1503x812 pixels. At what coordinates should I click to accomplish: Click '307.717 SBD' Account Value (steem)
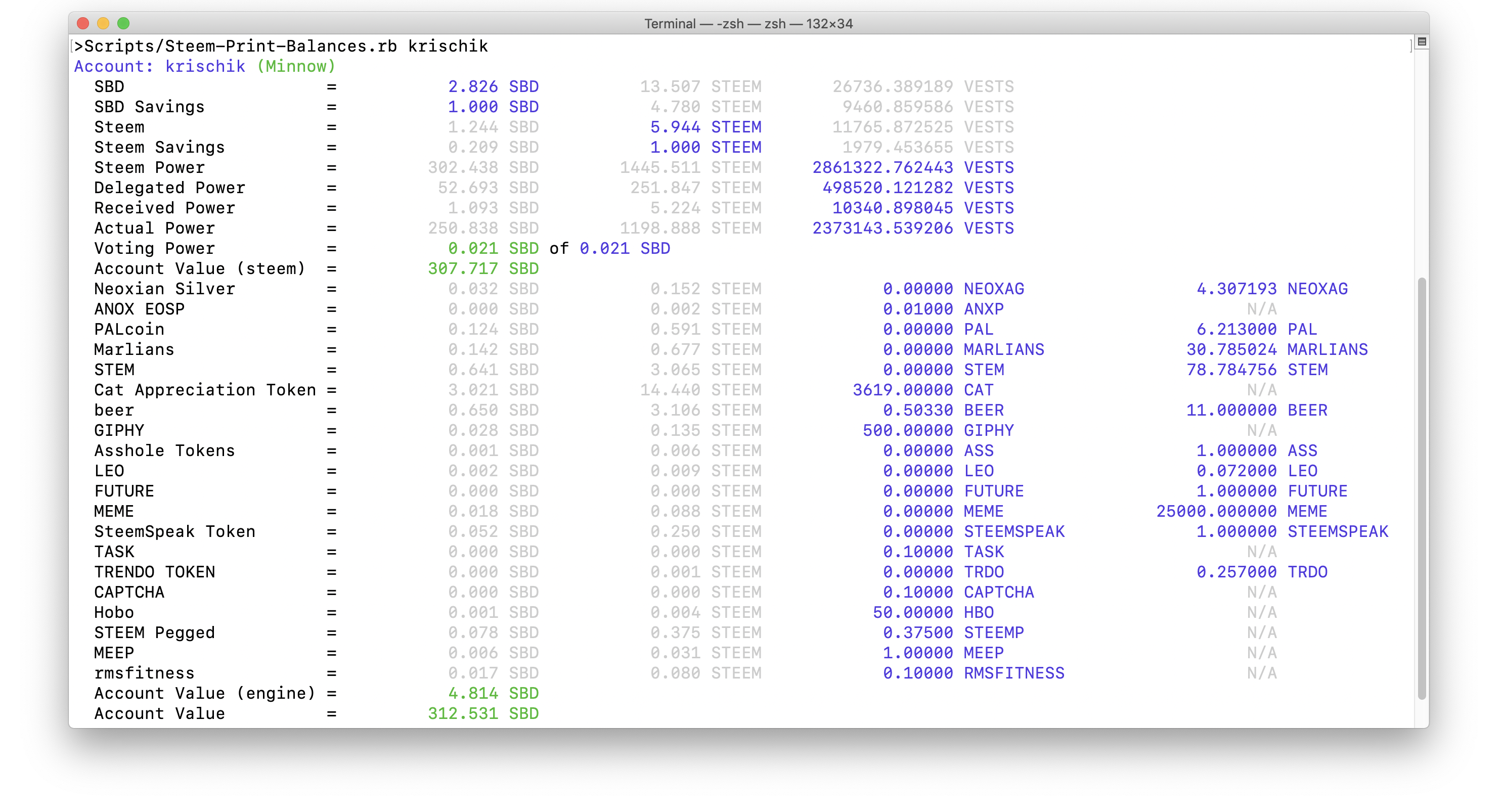pos(483,269)
